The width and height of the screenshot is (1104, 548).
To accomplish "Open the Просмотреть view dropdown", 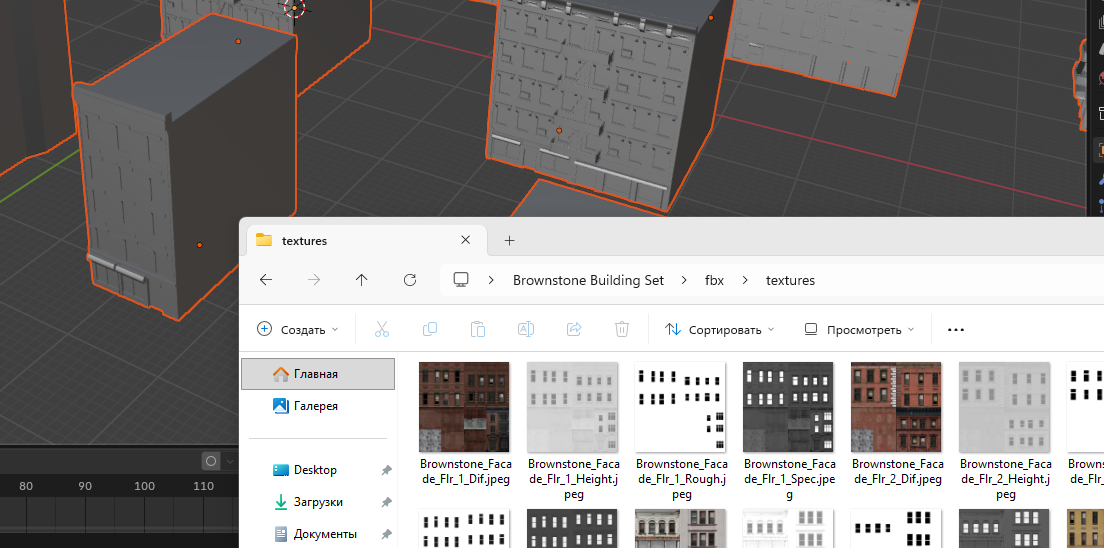I will coord(859,329).
